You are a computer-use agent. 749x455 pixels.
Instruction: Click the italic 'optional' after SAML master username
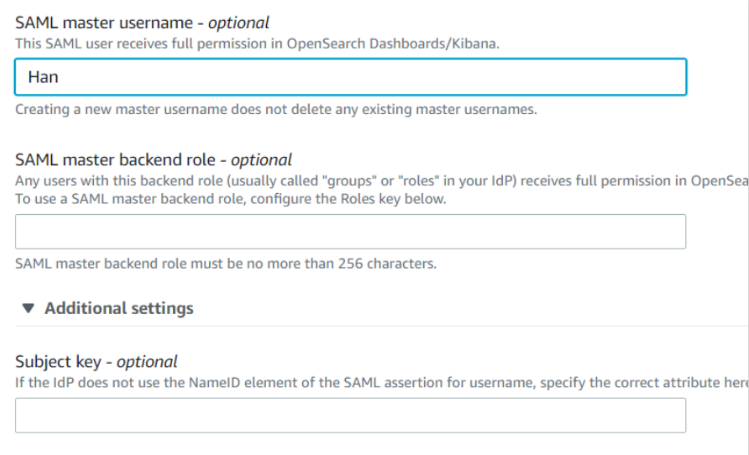[x=238, y=22]
